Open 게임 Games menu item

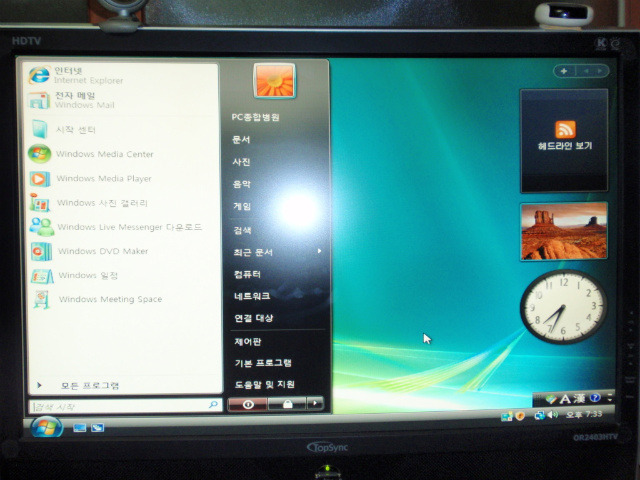pos(242,207)
